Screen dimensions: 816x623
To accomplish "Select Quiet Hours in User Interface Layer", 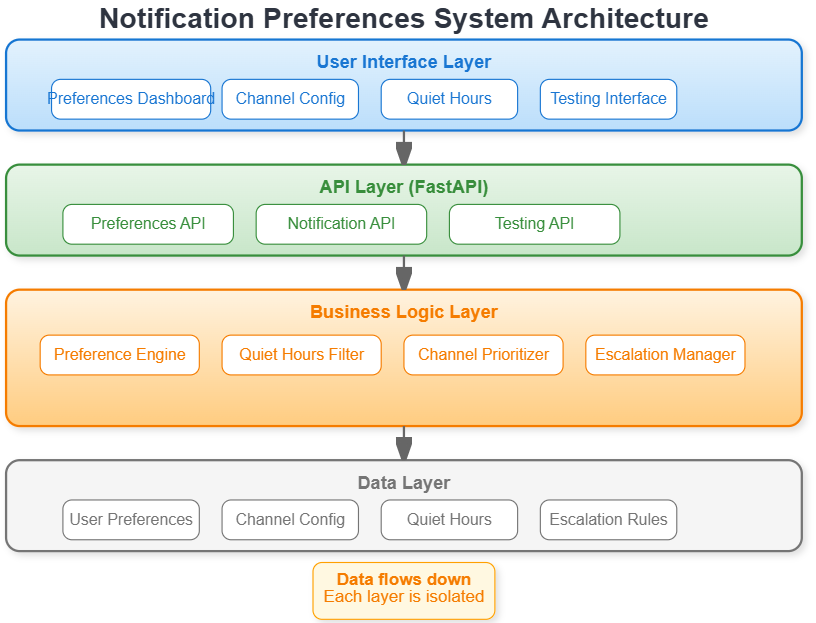I will [x=449, y=99].
